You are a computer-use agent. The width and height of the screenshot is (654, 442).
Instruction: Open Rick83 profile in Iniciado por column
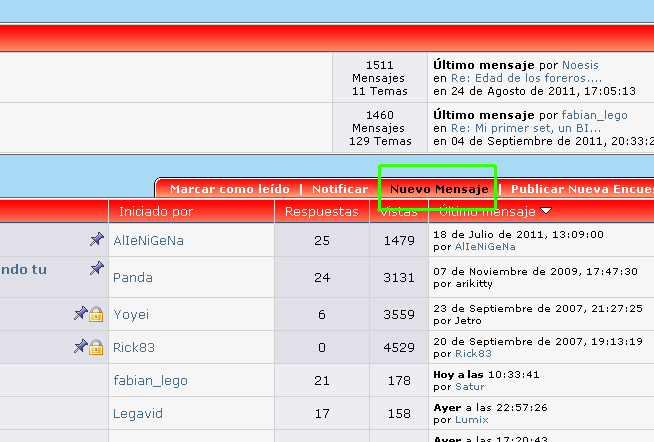point(134,347)
